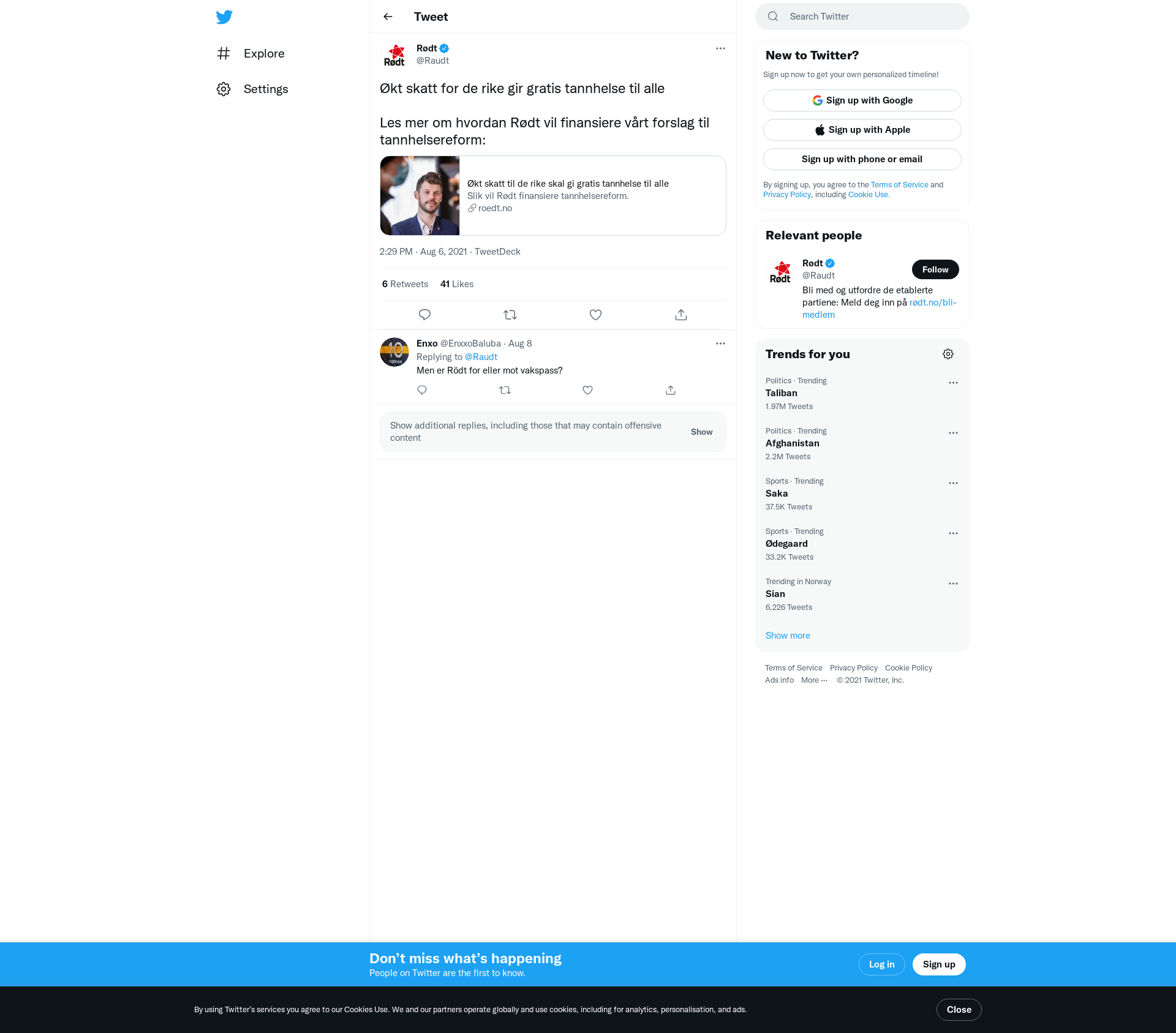Open the Ads info footer link
Image resolution: width=1176 pixels, height=1033 pixels.
pyautogui.click(x=779, y=680)
